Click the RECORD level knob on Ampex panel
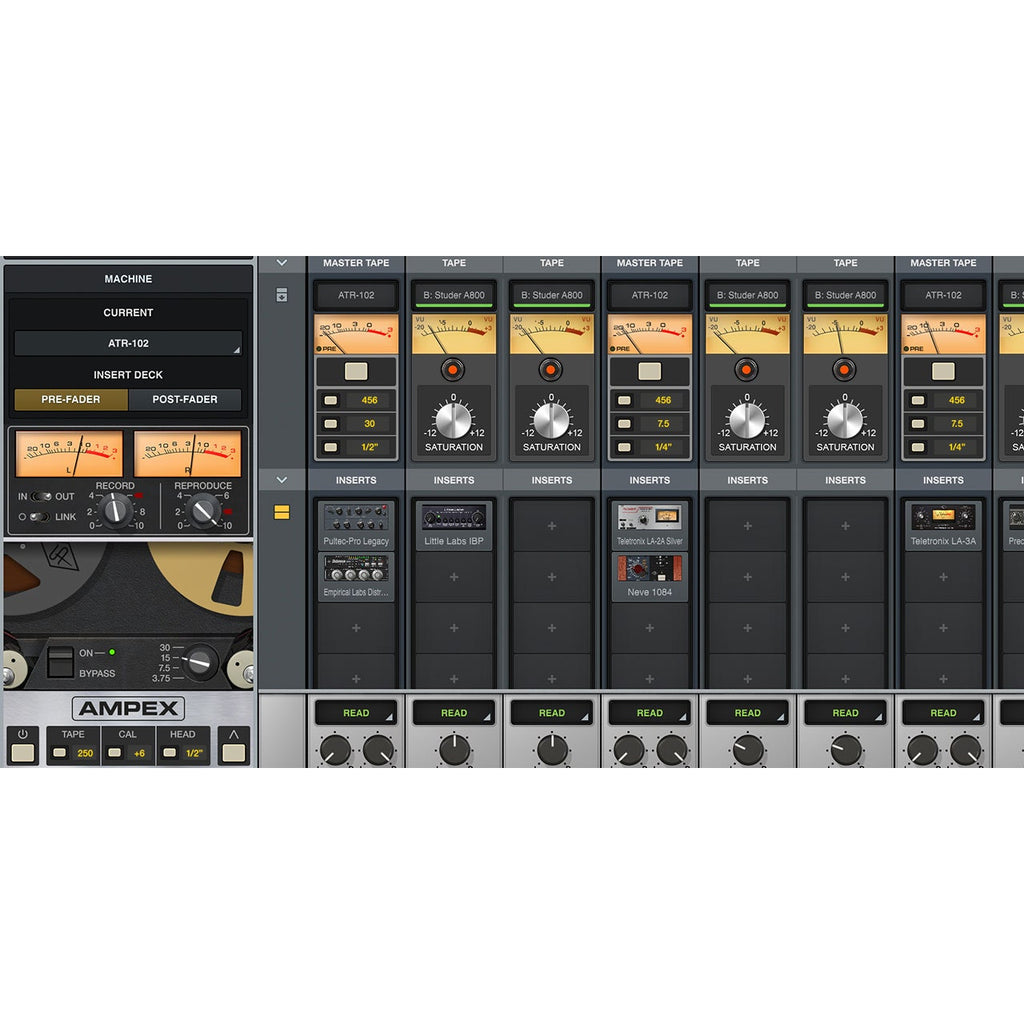Viewport: 1024px width, 1024px height. pyautogui.click(x=116, y=510)
